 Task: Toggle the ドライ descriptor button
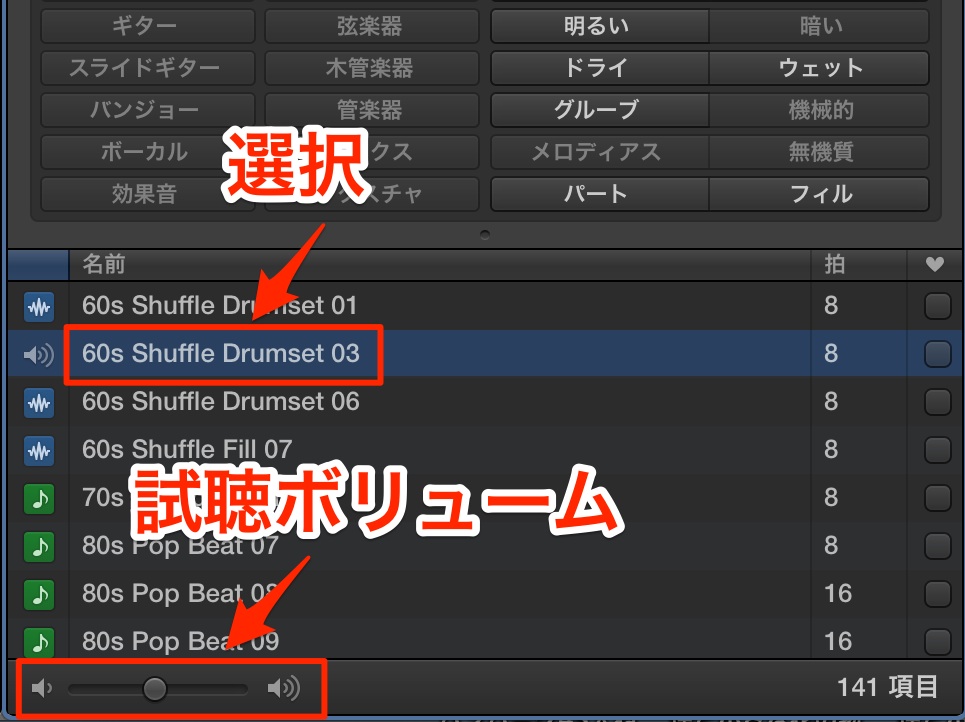pyautogui.click(x=599, y=68)
